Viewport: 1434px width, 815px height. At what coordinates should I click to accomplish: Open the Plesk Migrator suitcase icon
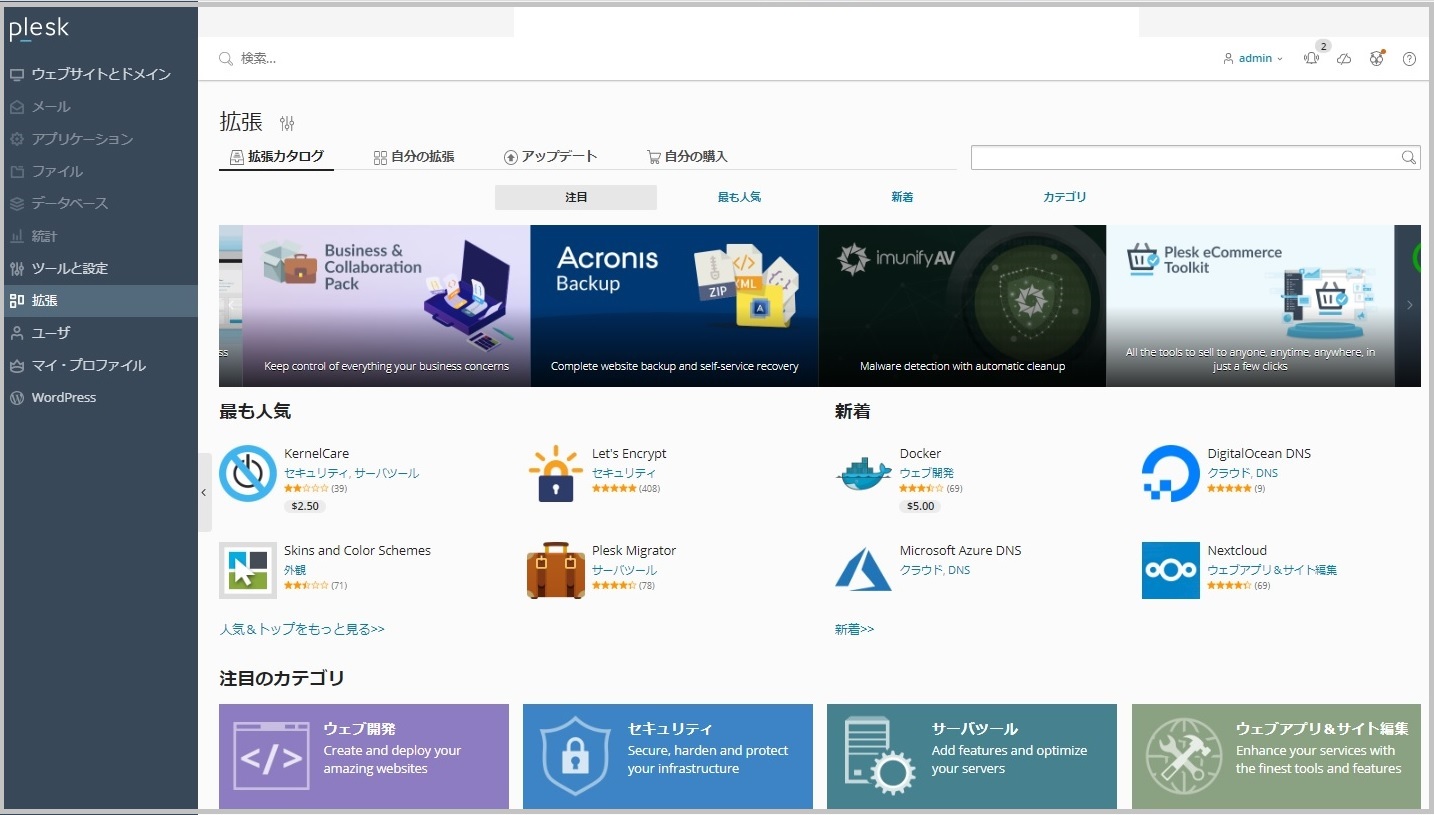tap(556, 570)
